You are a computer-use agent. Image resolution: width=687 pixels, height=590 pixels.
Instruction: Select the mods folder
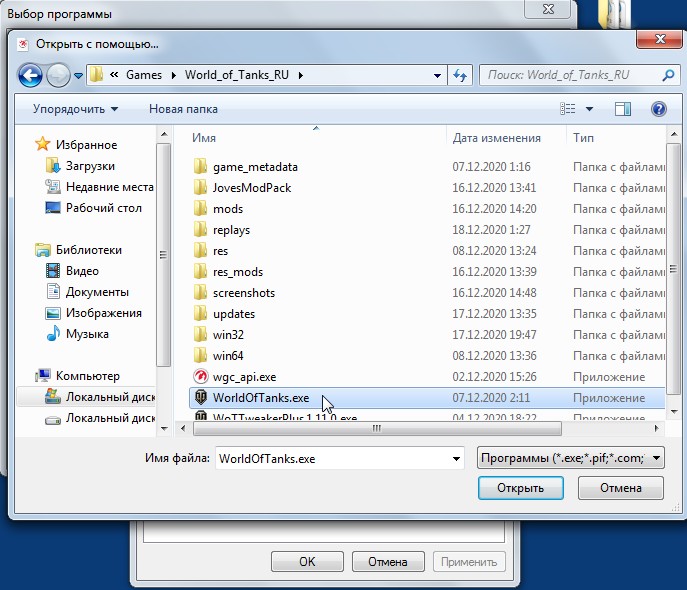(228, 209)
